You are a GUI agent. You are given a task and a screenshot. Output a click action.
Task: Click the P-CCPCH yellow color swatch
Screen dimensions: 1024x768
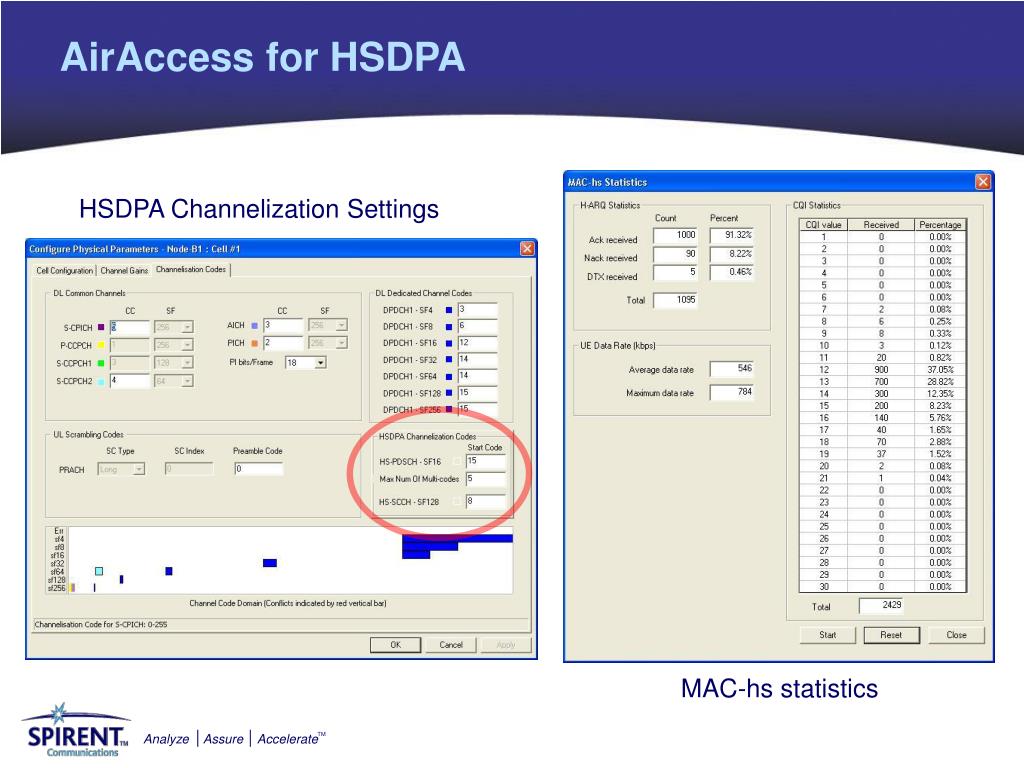point(101,345)
